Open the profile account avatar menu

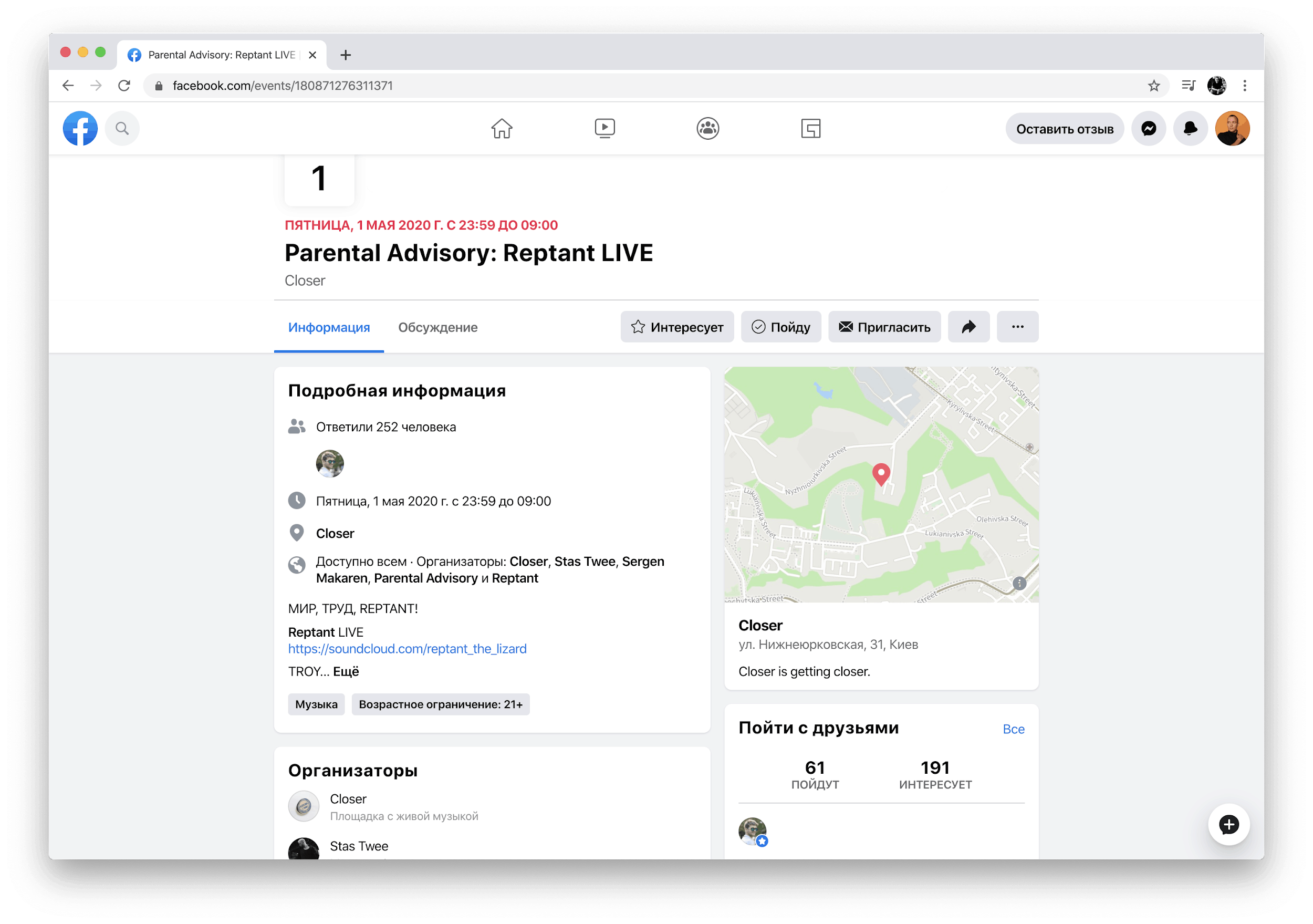[1232, 129]
